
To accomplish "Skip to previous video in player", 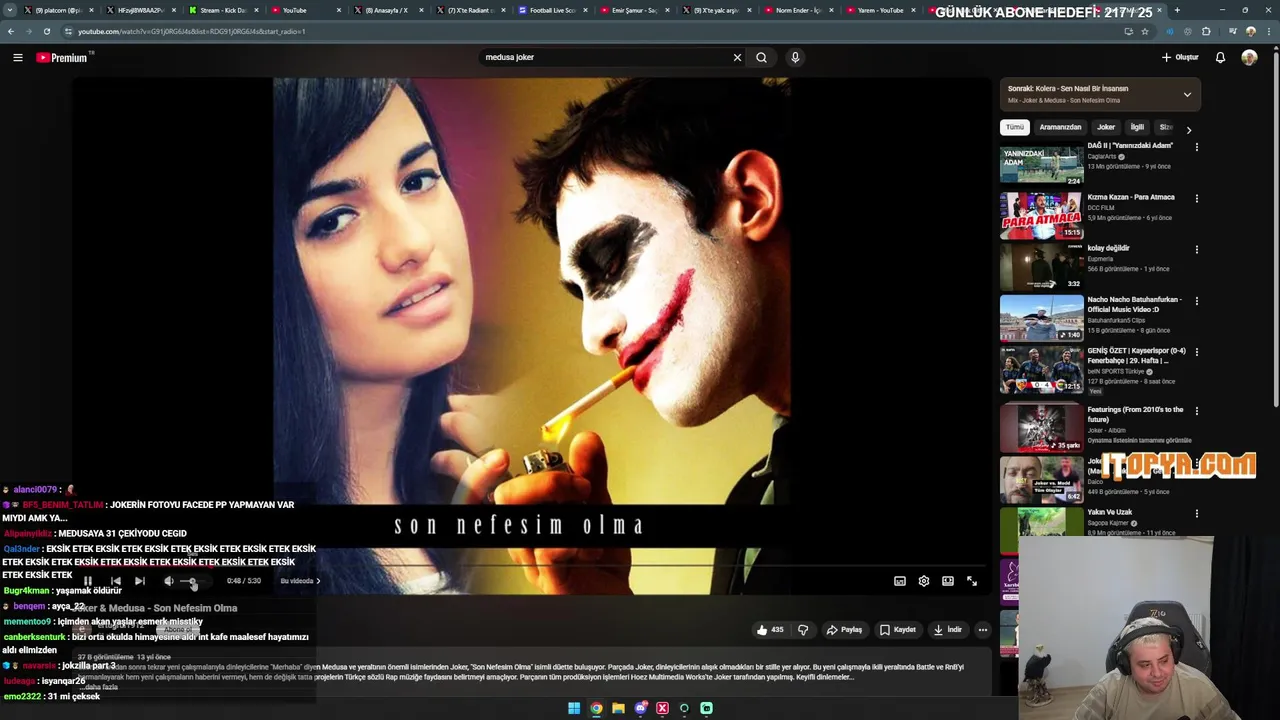I will click(116, 581).
